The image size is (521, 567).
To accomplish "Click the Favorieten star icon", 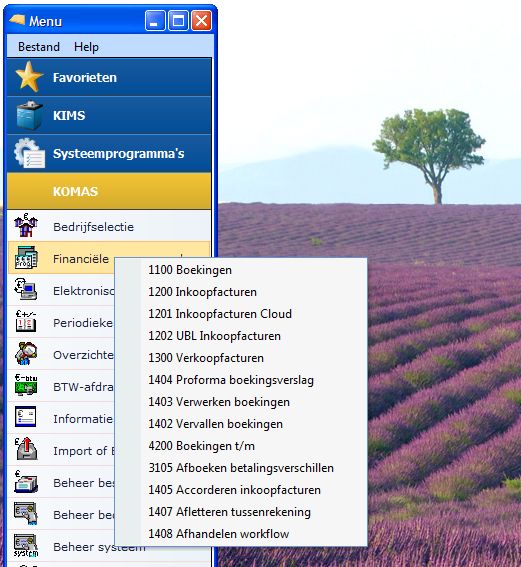I will (29, 76).
